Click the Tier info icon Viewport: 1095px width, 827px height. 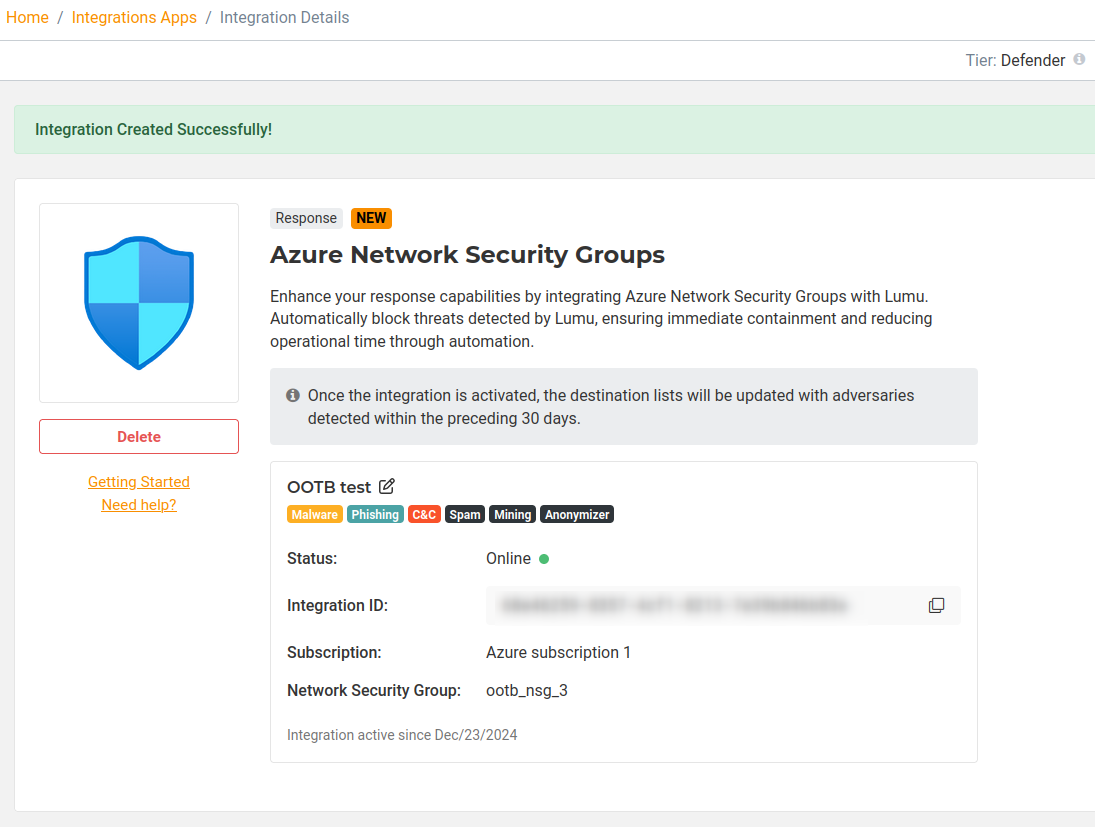tap(1079, 60)
